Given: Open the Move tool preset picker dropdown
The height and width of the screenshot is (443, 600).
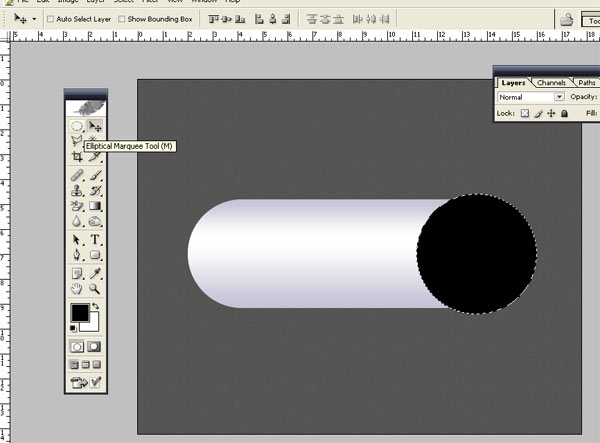Looking at the screenshot, I should coord(34,19).
